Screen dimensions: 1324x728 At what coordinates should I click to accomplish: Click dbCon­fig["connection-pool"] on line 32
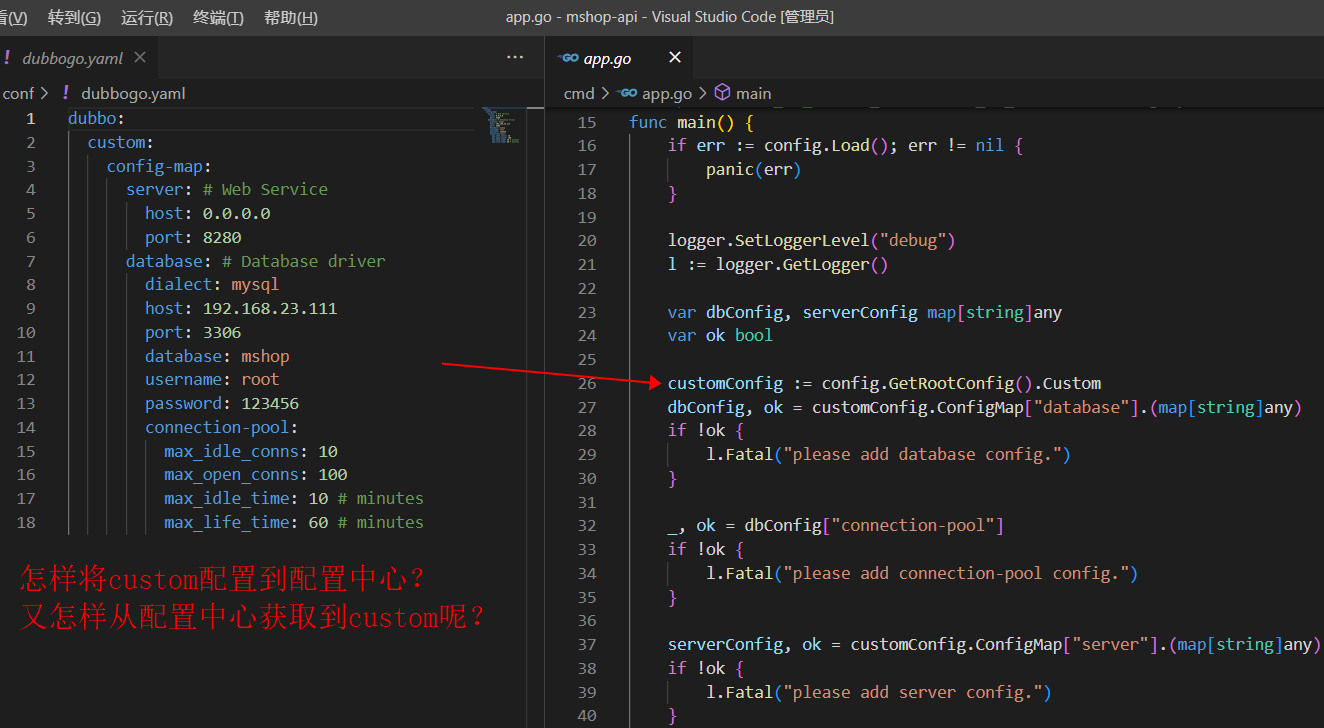coord(874,526)
